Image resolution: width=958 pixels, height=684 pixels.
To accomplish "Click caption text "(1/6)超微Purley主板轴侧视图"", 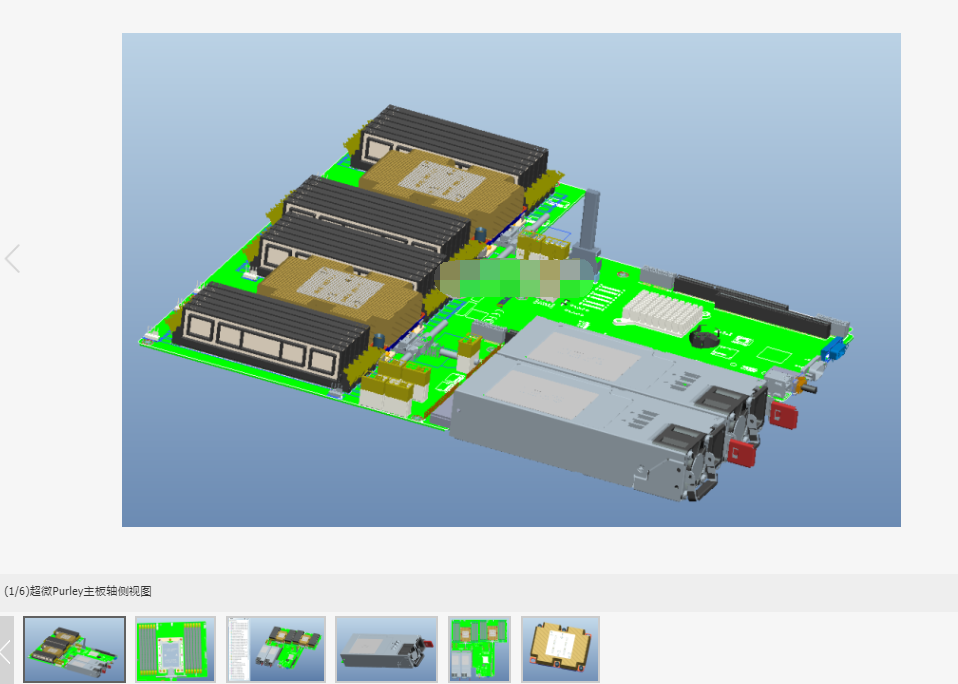I will (78, 591).
